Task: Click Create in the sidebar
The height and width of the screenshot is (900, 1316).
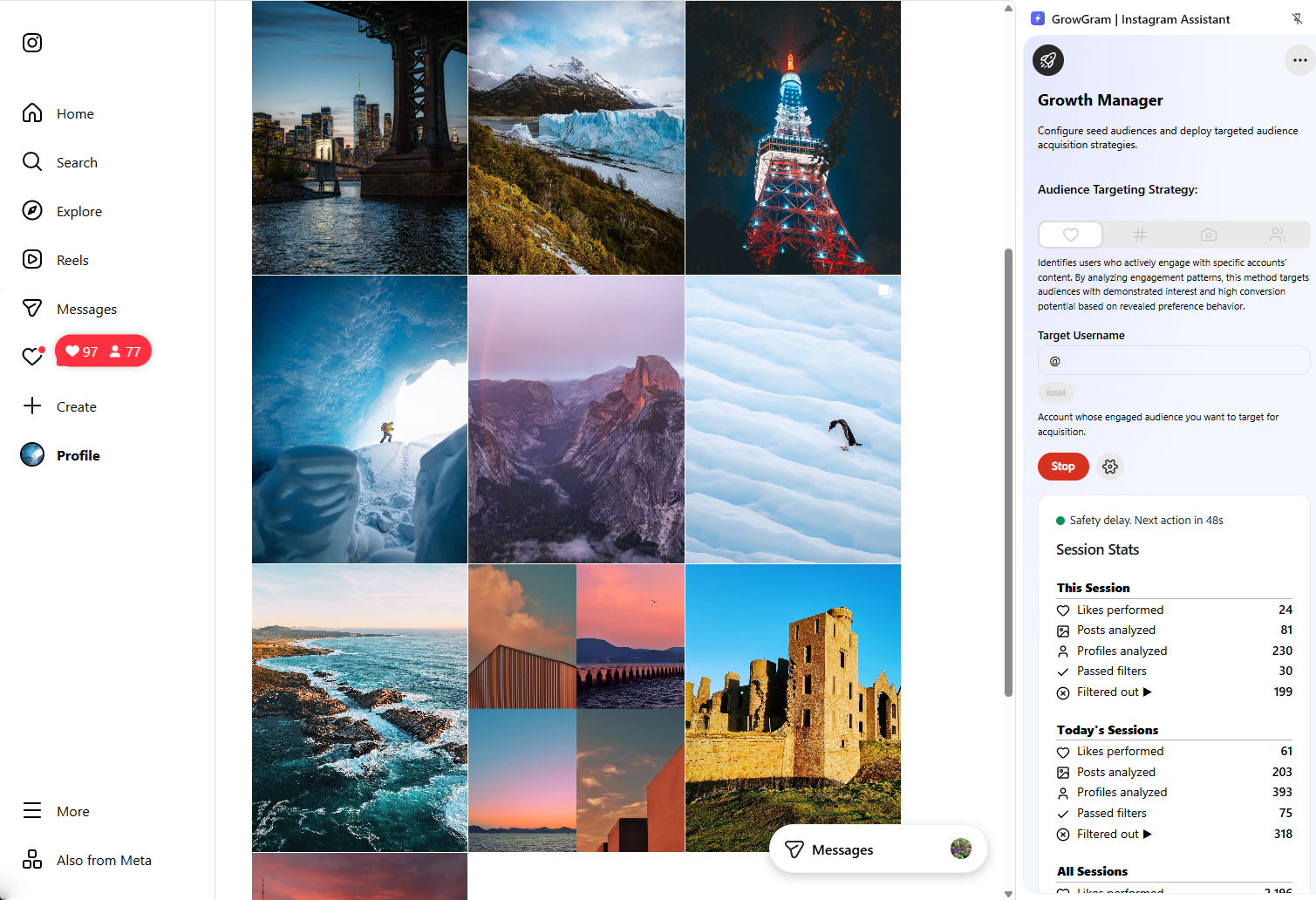Action: coord(59,406)
